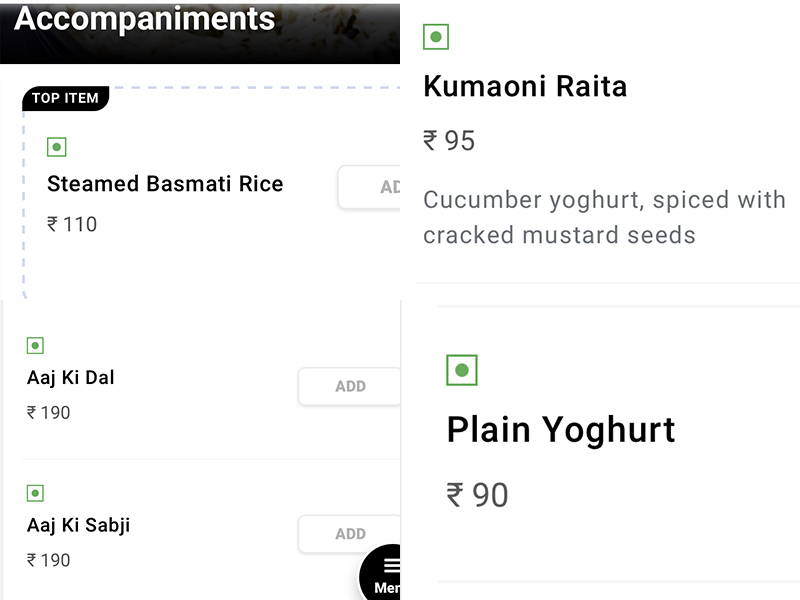Viewport: 800px width, 600px height.
Task: Open Kumaoni Raita item title
Action: tap(525, 87)
